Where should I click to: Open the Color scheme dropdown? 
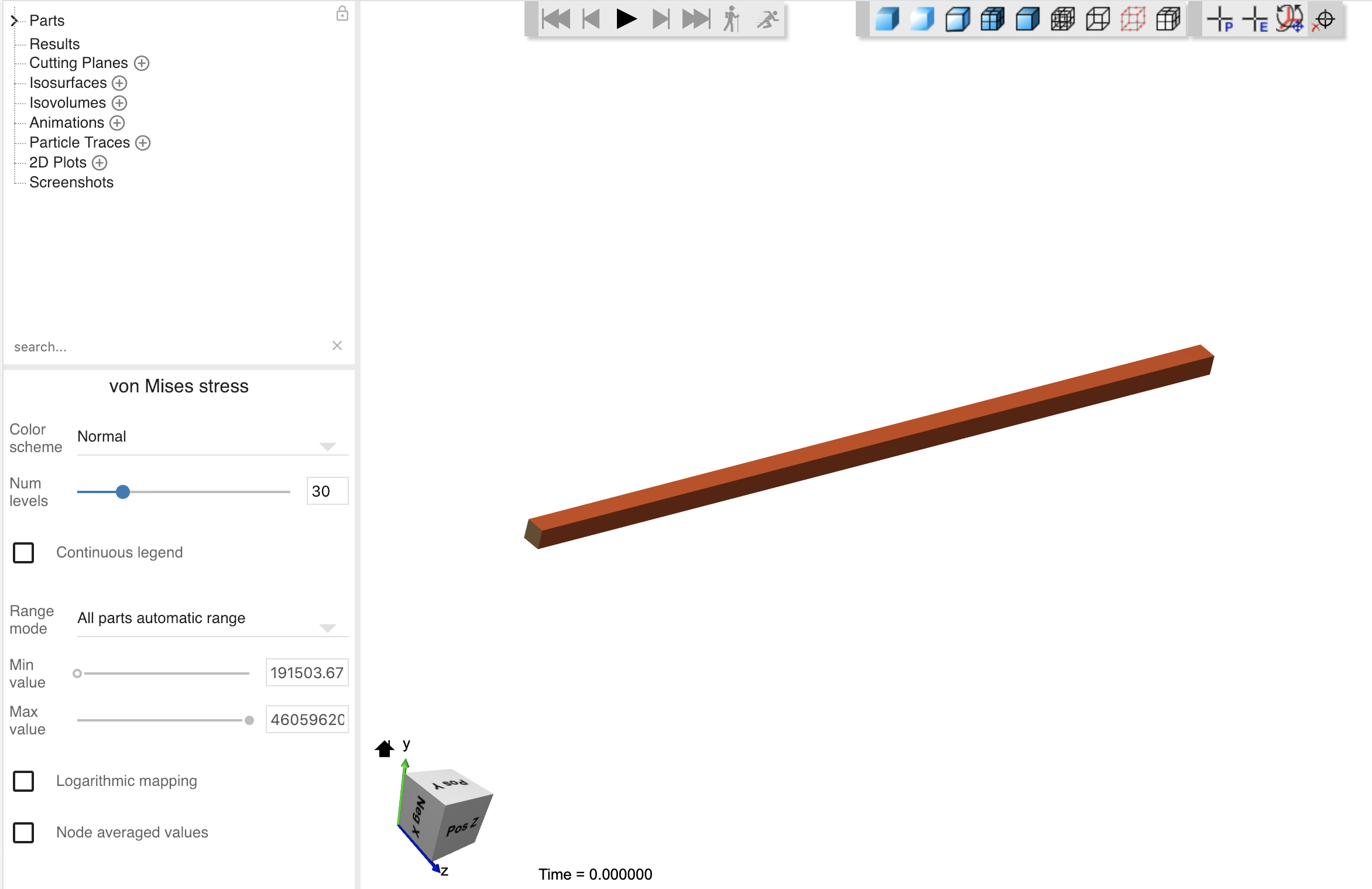[212, 437]
